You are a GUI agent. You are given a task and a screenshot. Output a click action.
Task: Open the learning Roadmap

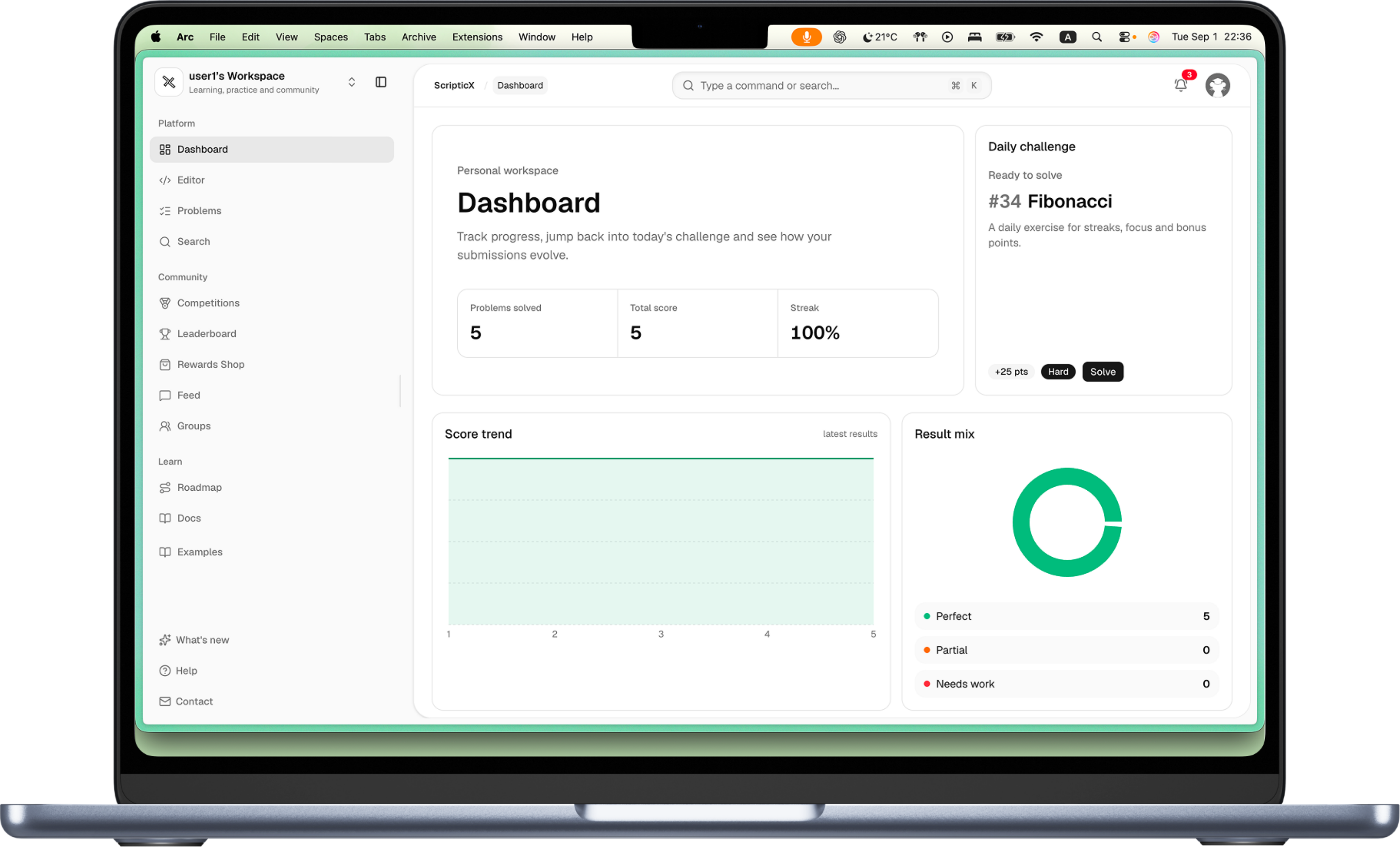pos(272,487)
